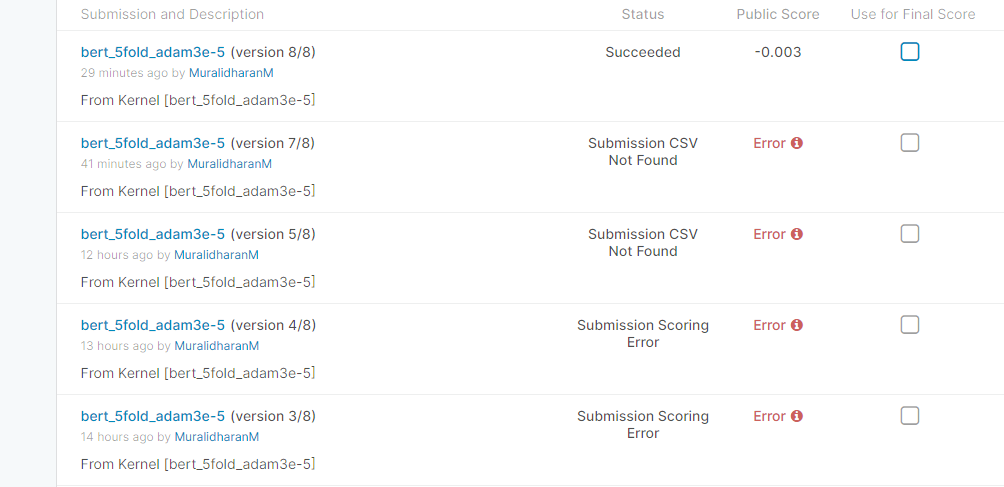Open MuralidharanM profile from 29 minutes ago entry
The height and width of the screenshot is (487, 1004).
coord(231,73)
